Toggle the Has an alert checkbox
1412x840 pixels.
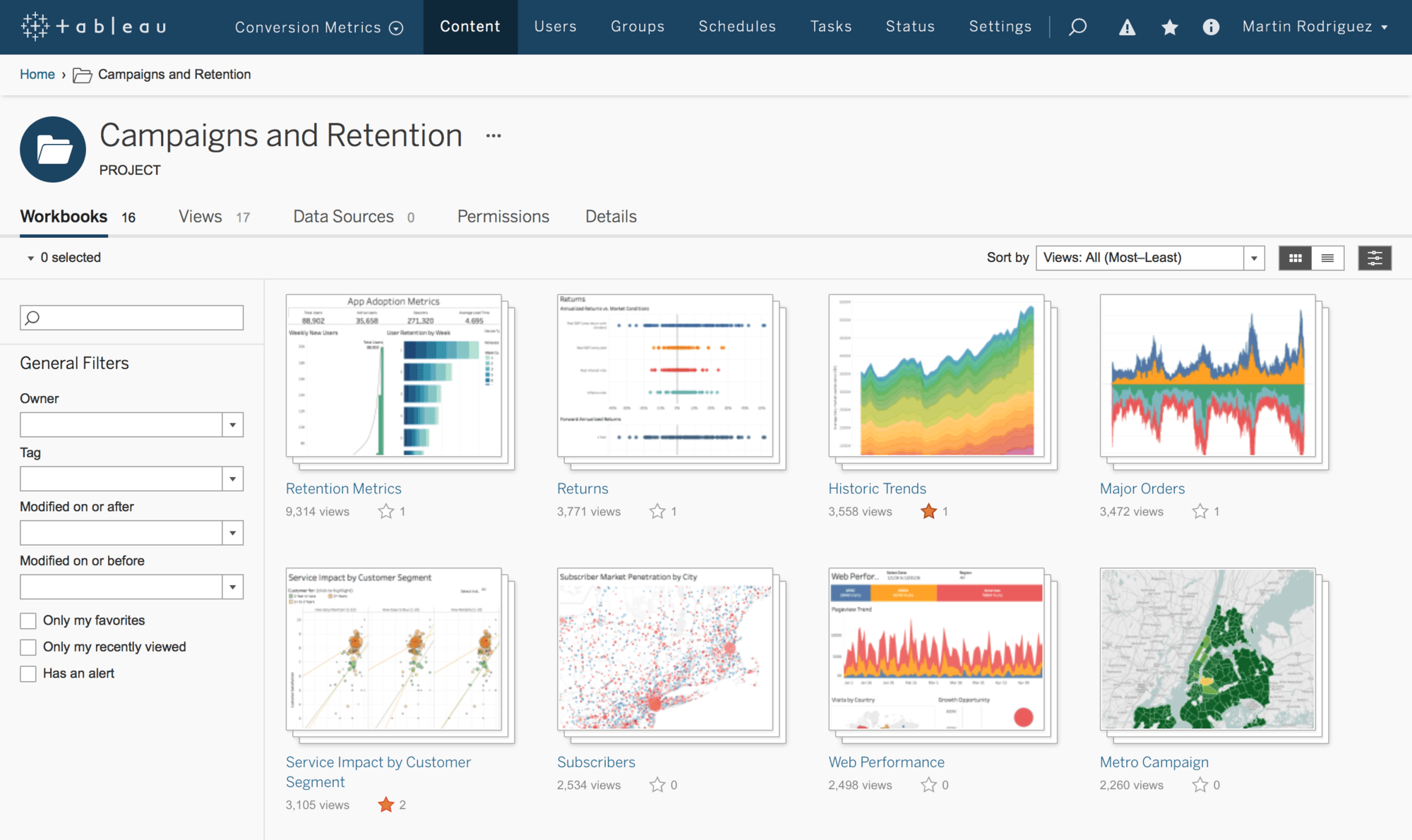click(x=27, y=672)
